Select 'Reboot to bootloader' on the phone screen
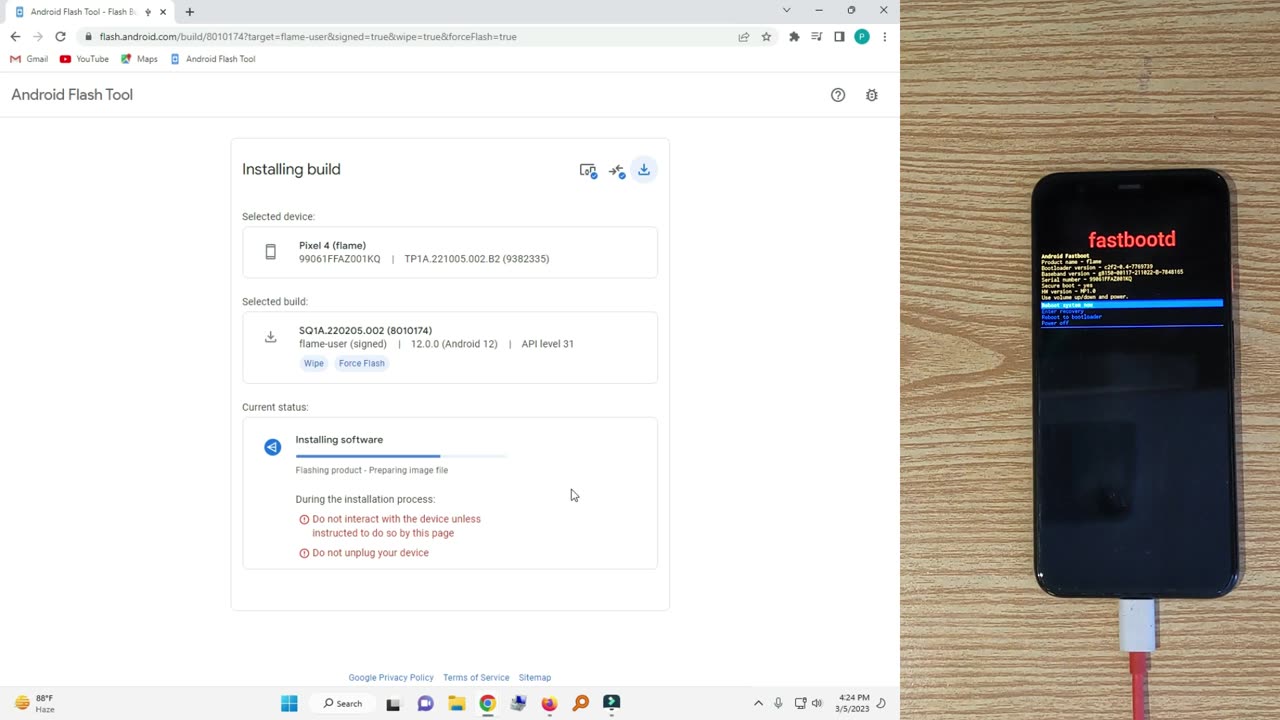 click(1071, 317)
